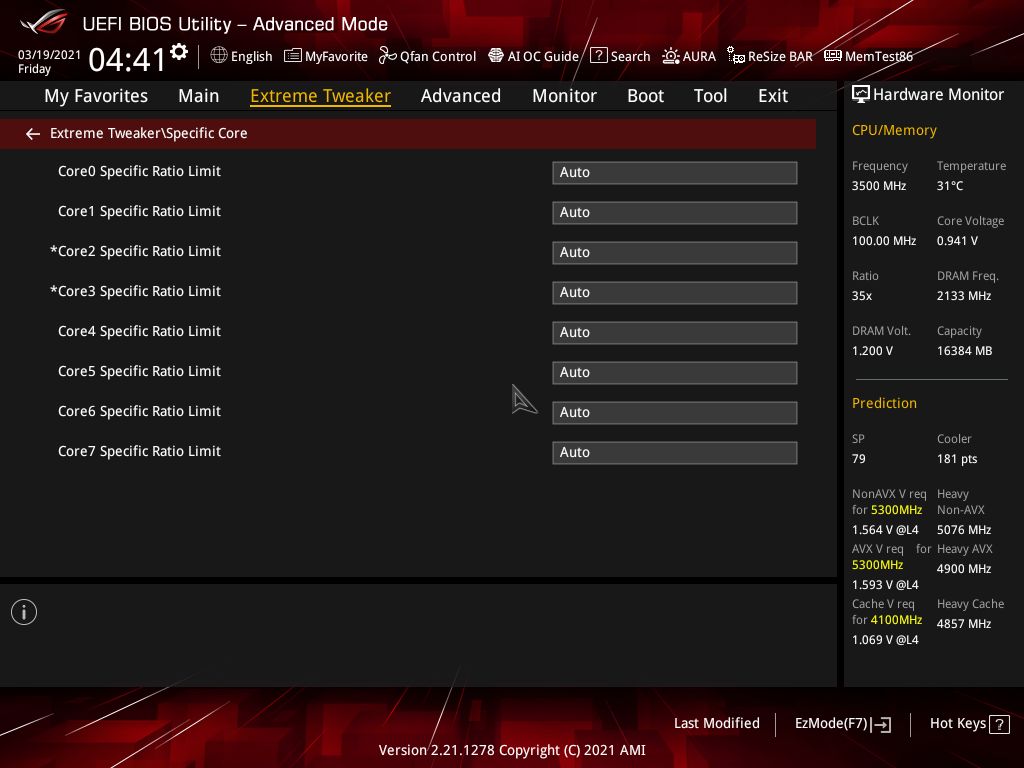Open the Advanced tab
The image size is (1024, 768).
[x=461, y=96]
